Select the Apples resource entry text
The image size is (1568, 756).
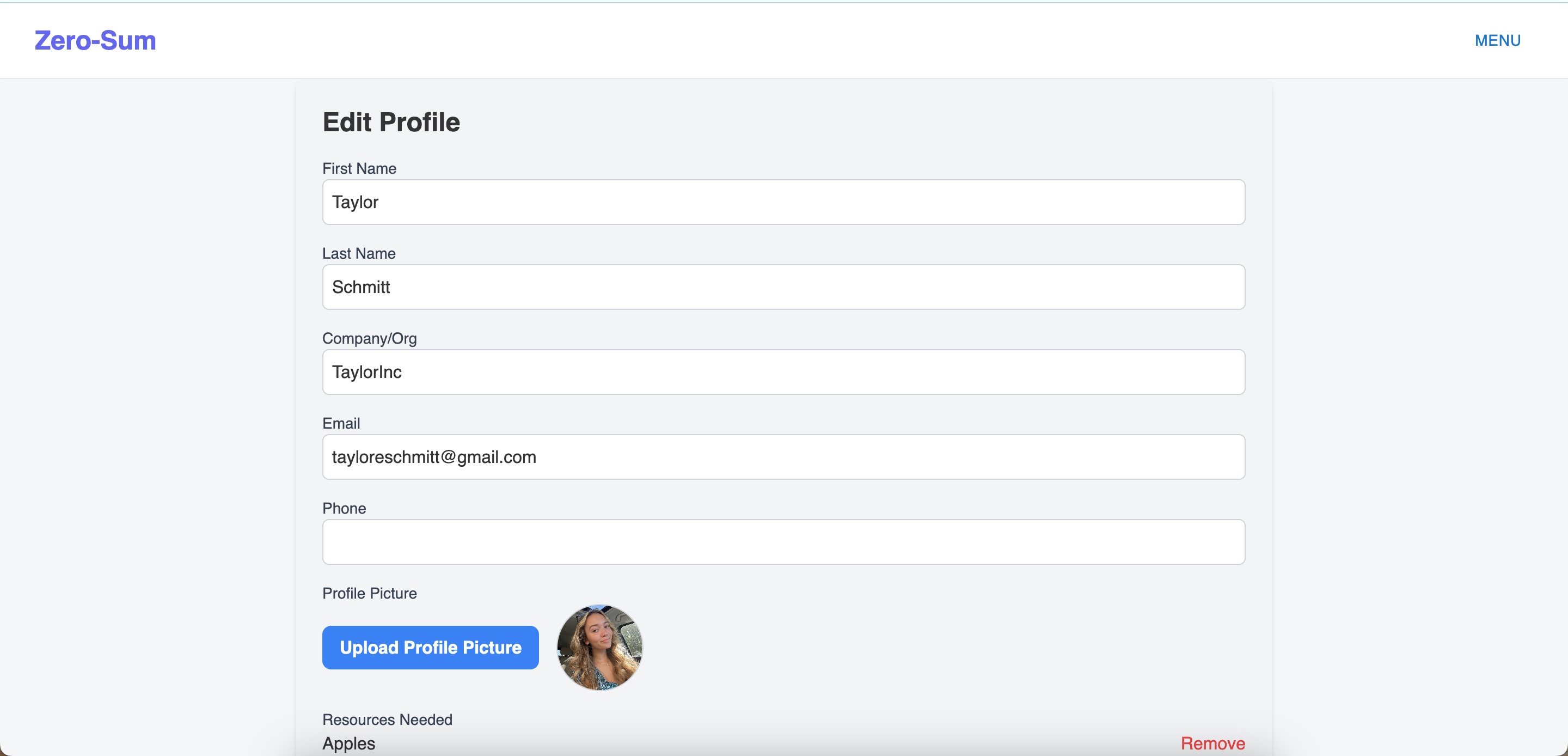coord(349,743)
